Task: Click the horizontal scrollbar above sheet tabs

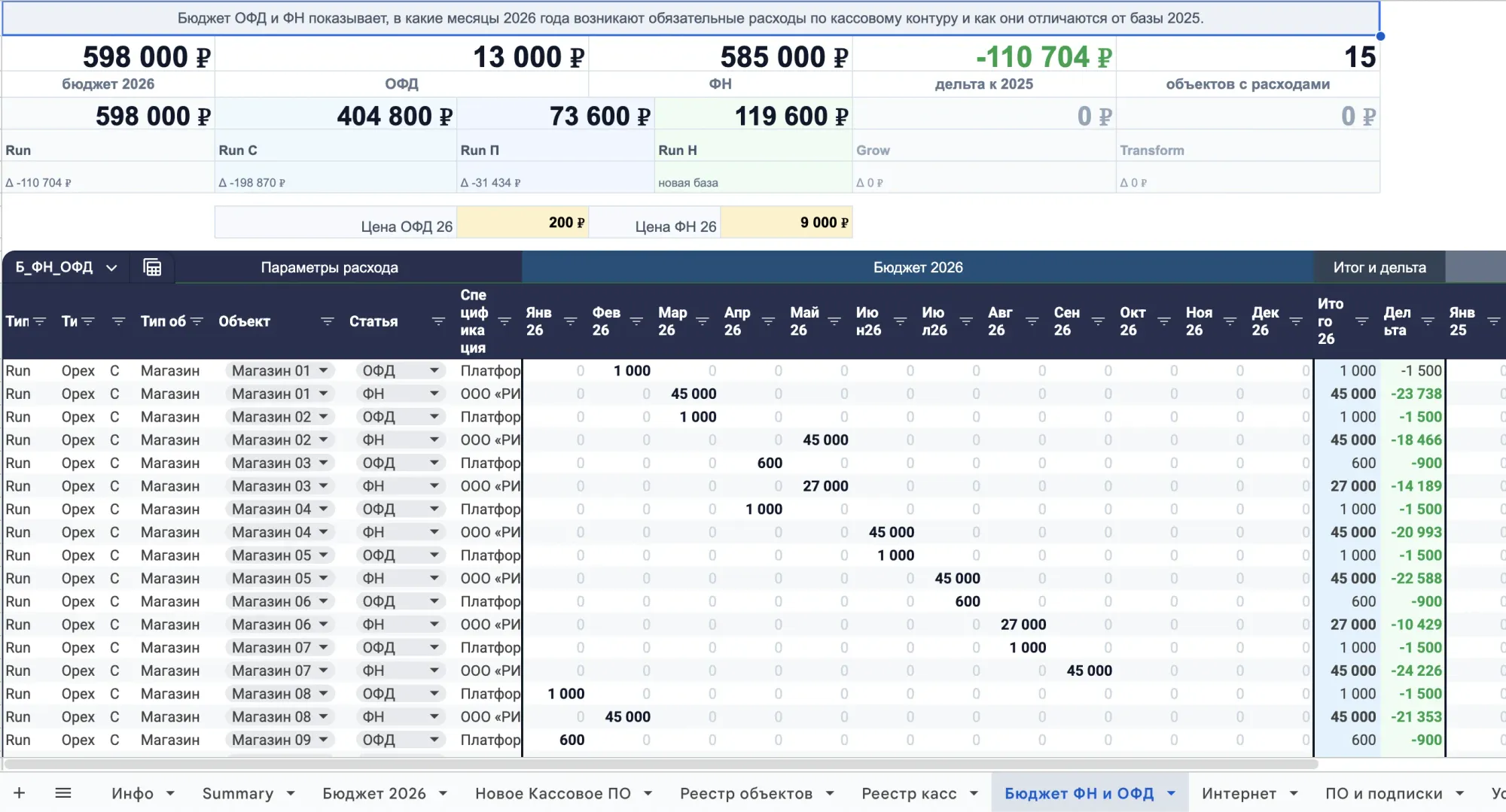Action: coord(661,764)
